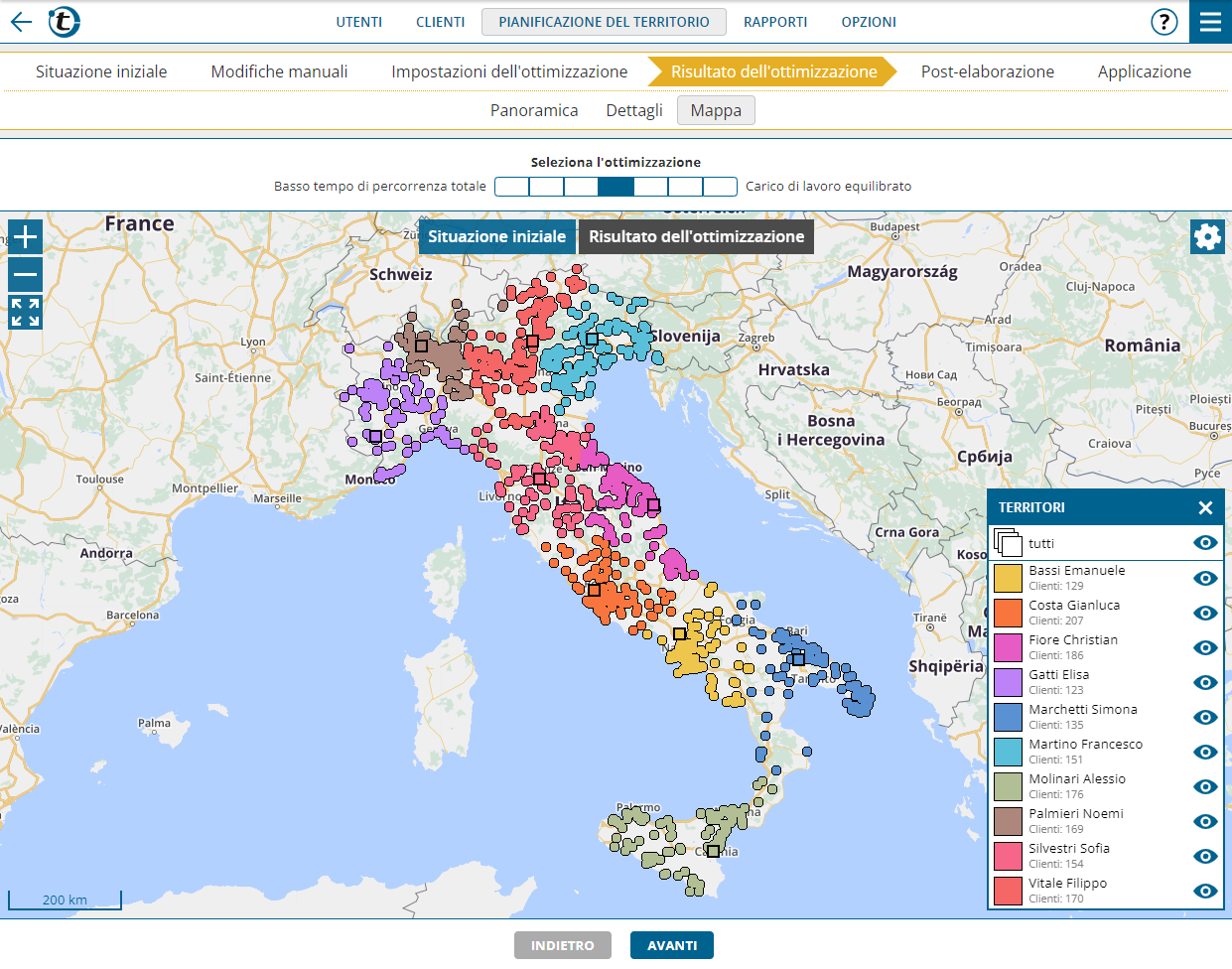Image resolution: width=1232 pixels, height=969 pixels.
Task: Open the OPZIONI menu
Action: 869,22
